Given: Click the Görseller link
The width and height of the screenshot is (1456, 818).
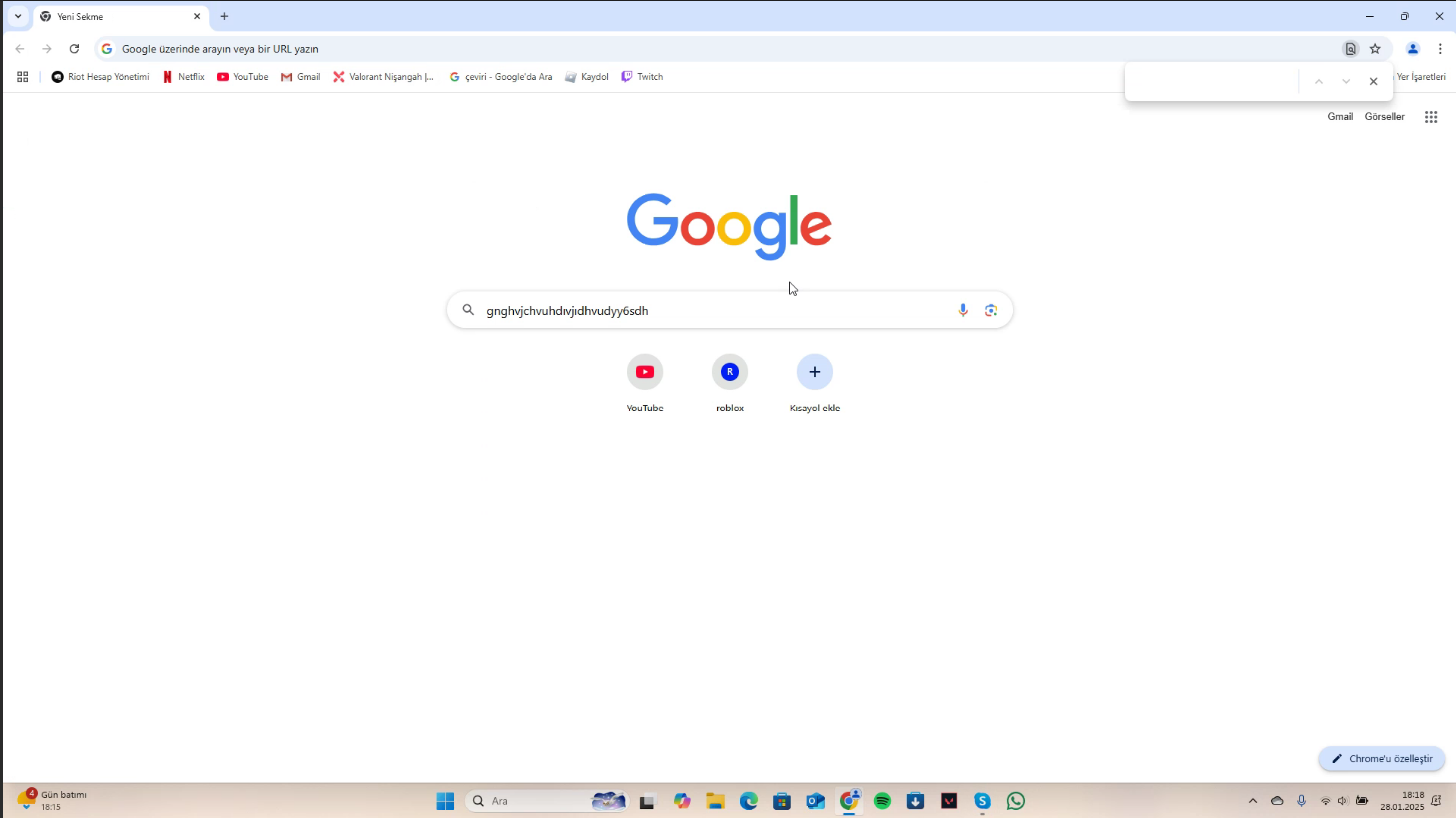Looking at the screenshot, I should (x=1385, y=117).
